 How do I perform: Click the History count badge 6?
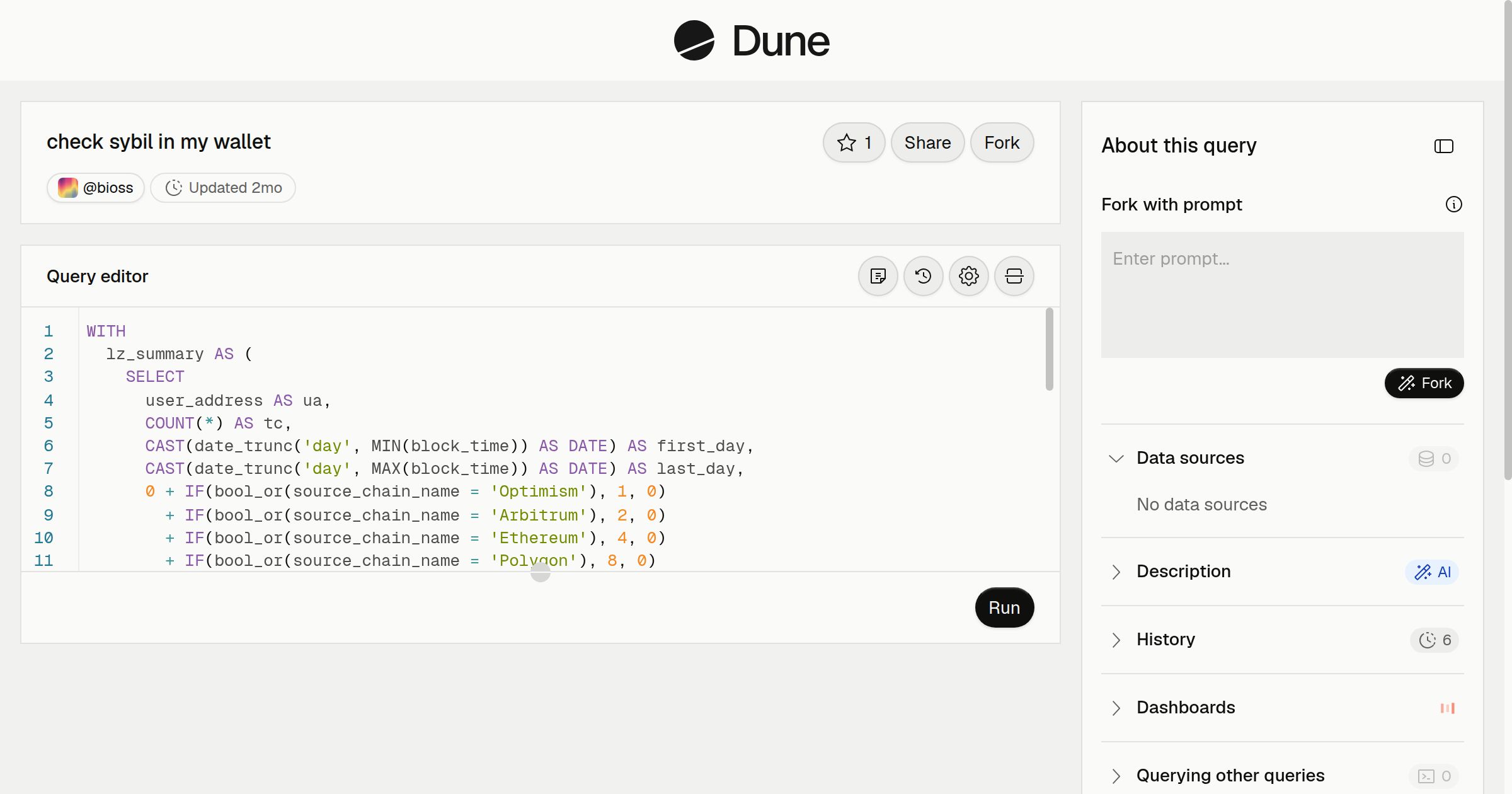tap(1435, 640)
